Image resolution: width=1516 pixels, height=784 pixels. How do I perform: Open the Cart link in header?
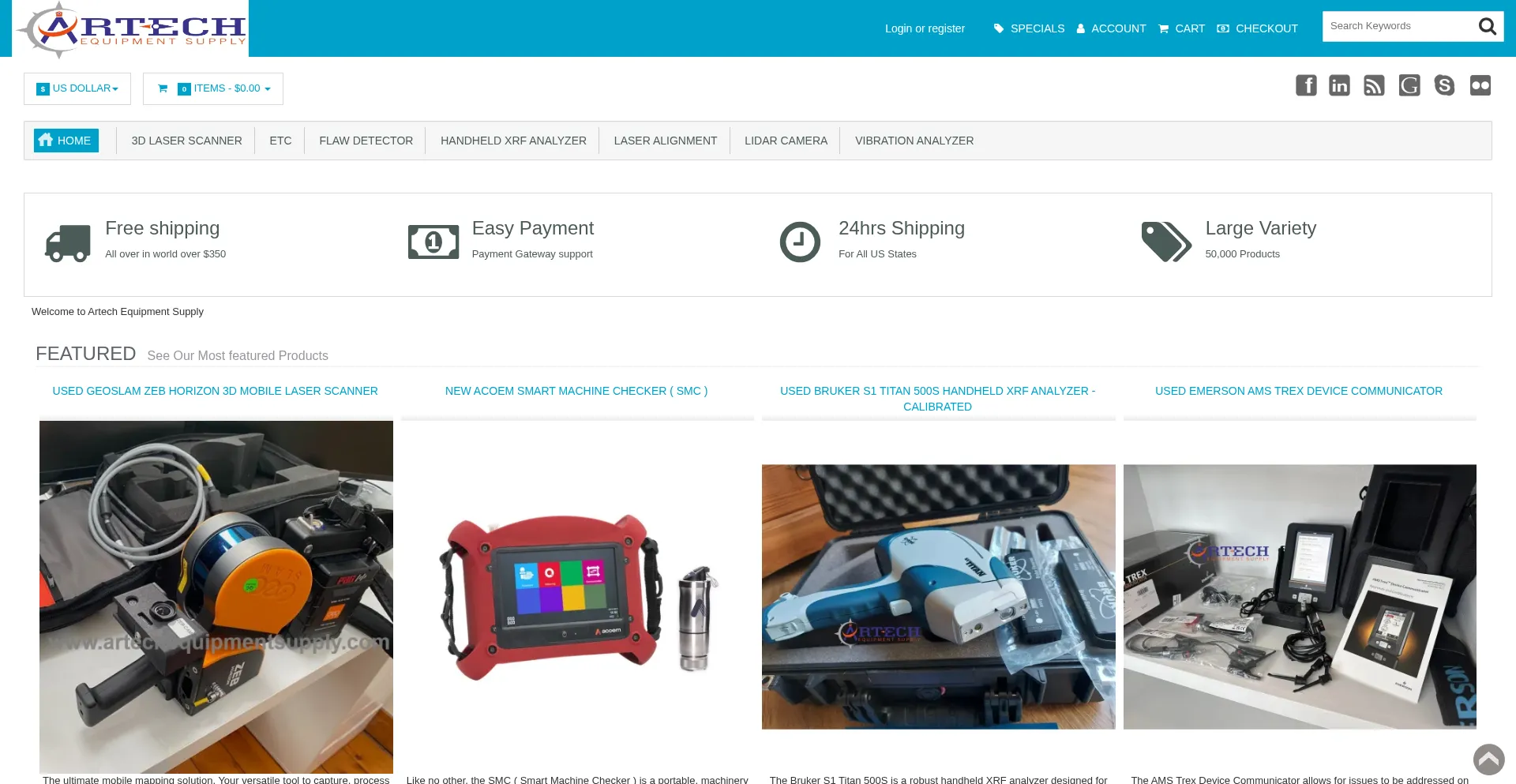point(1181,28)
